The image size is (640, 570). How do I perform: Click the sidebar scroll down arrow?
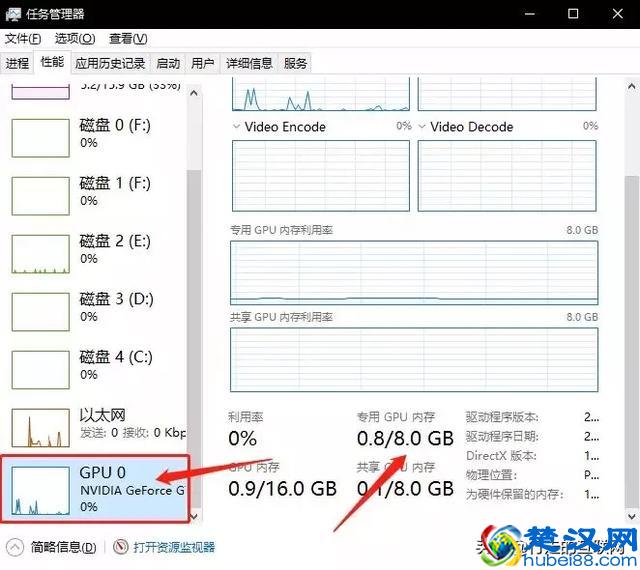click(x=194, y=516)
